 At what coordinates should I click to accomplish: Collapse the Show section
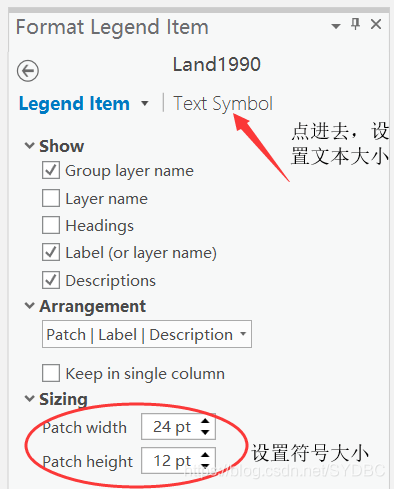pyautogui.click(x=30, y=146)
